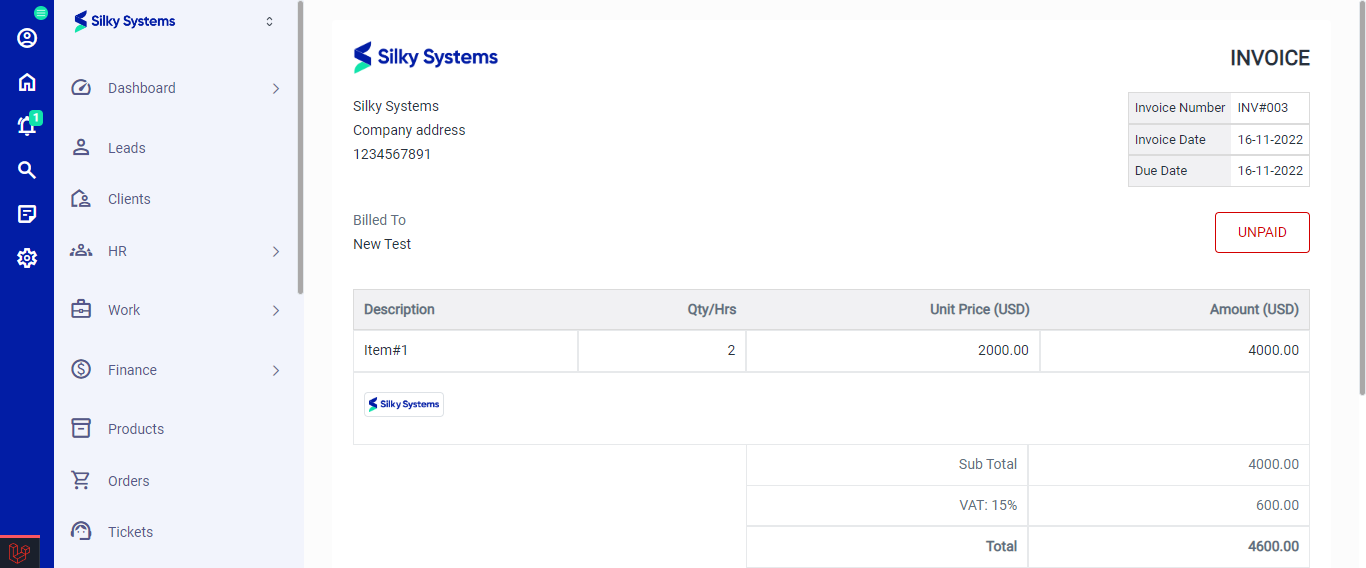
Task: Click the UNPAID status button
Action: coord(1262,232)
